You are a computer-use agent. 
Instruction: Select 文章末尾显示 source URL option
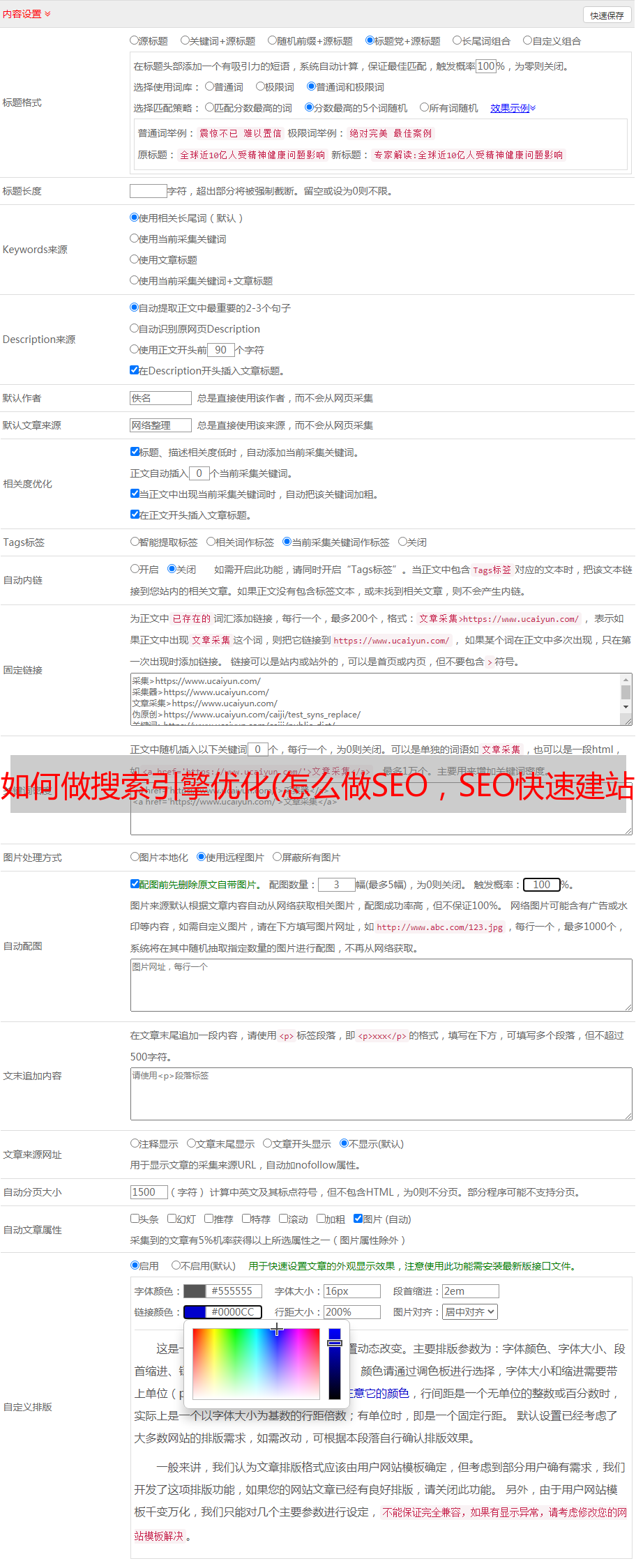click(x=191, y=1143)
